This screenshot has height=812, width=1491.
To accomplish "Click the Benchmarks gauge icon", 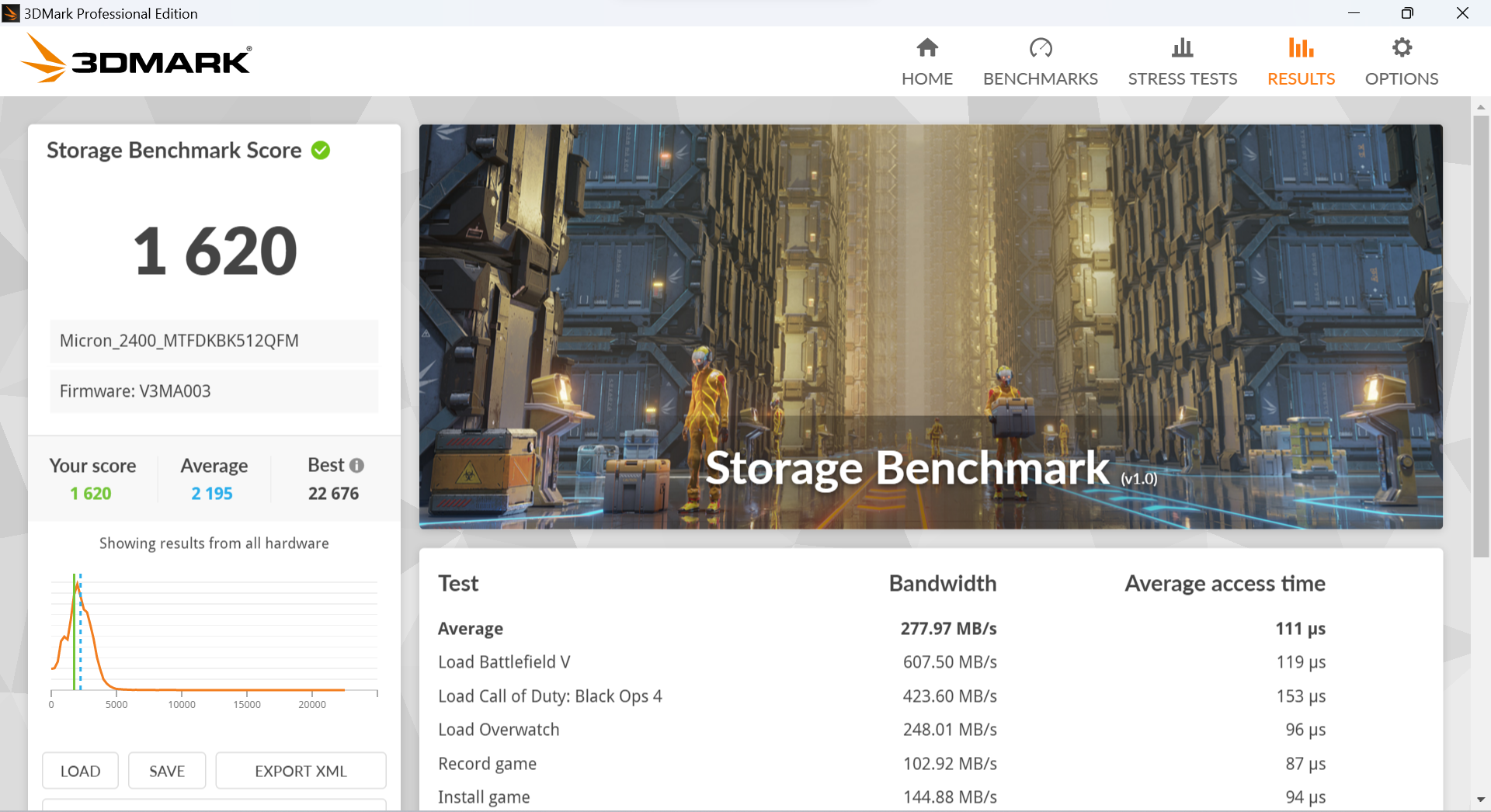I will click(1041, 48).
